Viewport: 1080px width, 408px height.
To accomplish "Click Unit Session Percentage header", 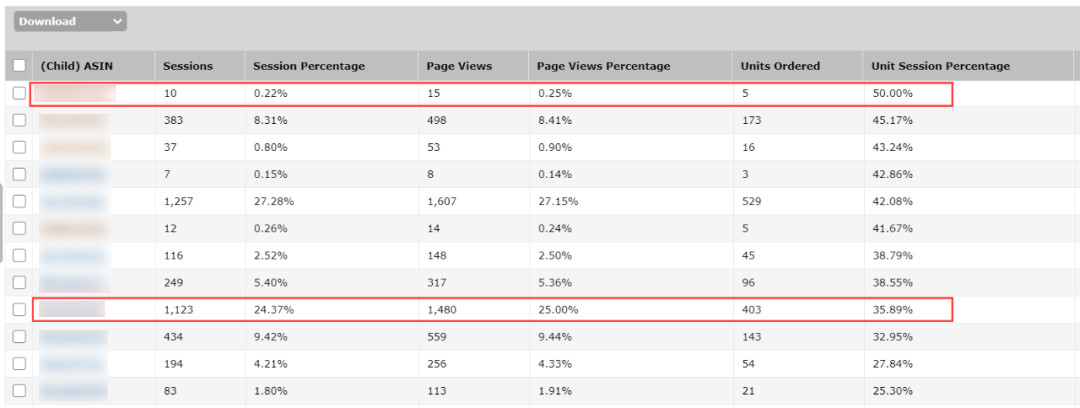I will (940, 66).
